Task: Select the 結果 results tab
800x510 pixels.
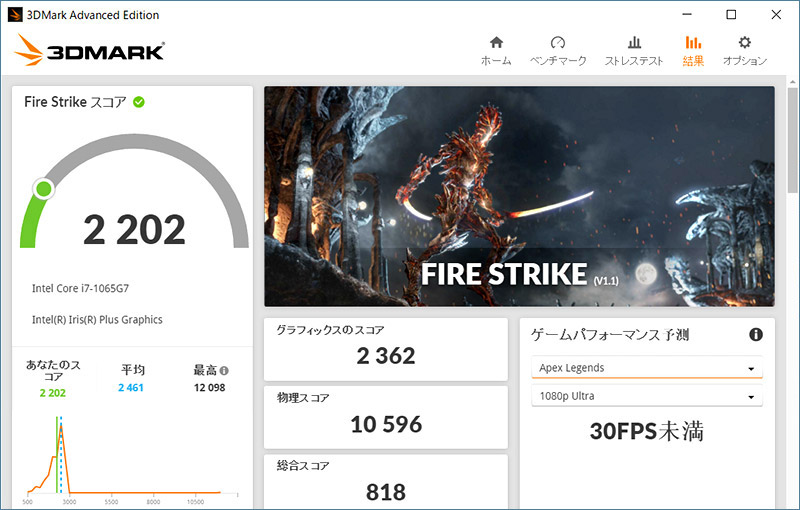Action: tap(693, 51)
